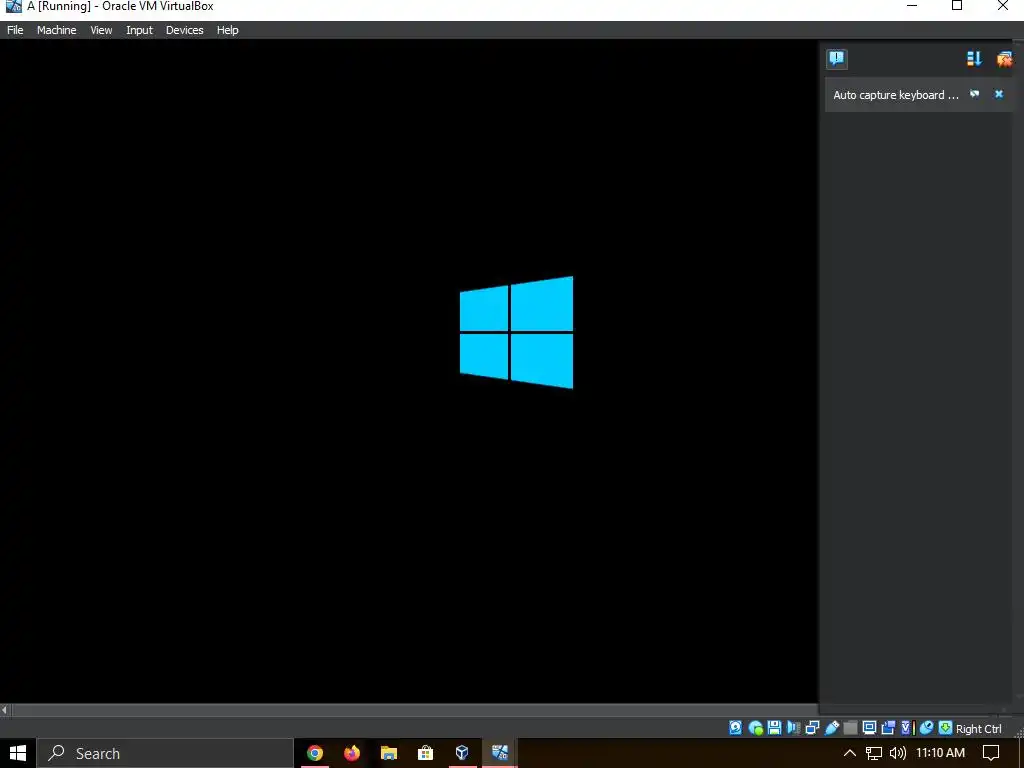Click the network adapters status icon
The width and height of the screenshot is (1024, 768).
click(812, 728)
